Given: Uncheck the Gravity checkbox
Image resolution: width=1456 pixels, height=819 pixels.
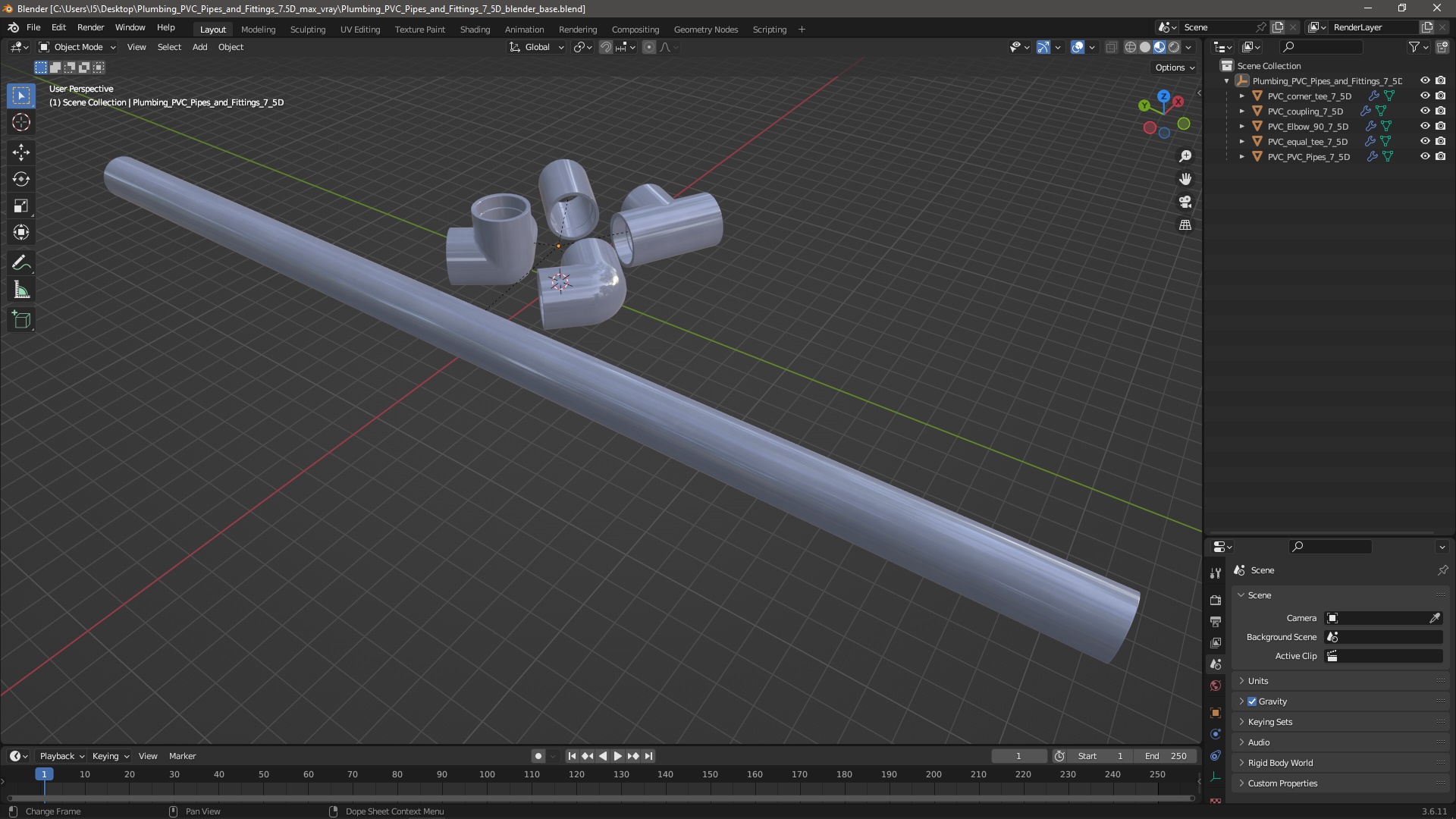Looking at the screenshot, I should (x=1252, y=701).
